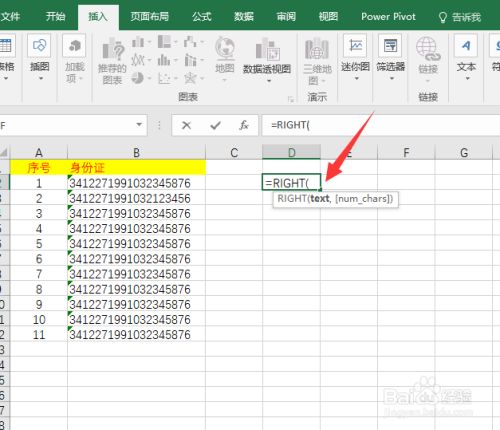Click the 迷你图 sparklines icon
This screenshot has width=500, height=430.
[x=355, y=45]
